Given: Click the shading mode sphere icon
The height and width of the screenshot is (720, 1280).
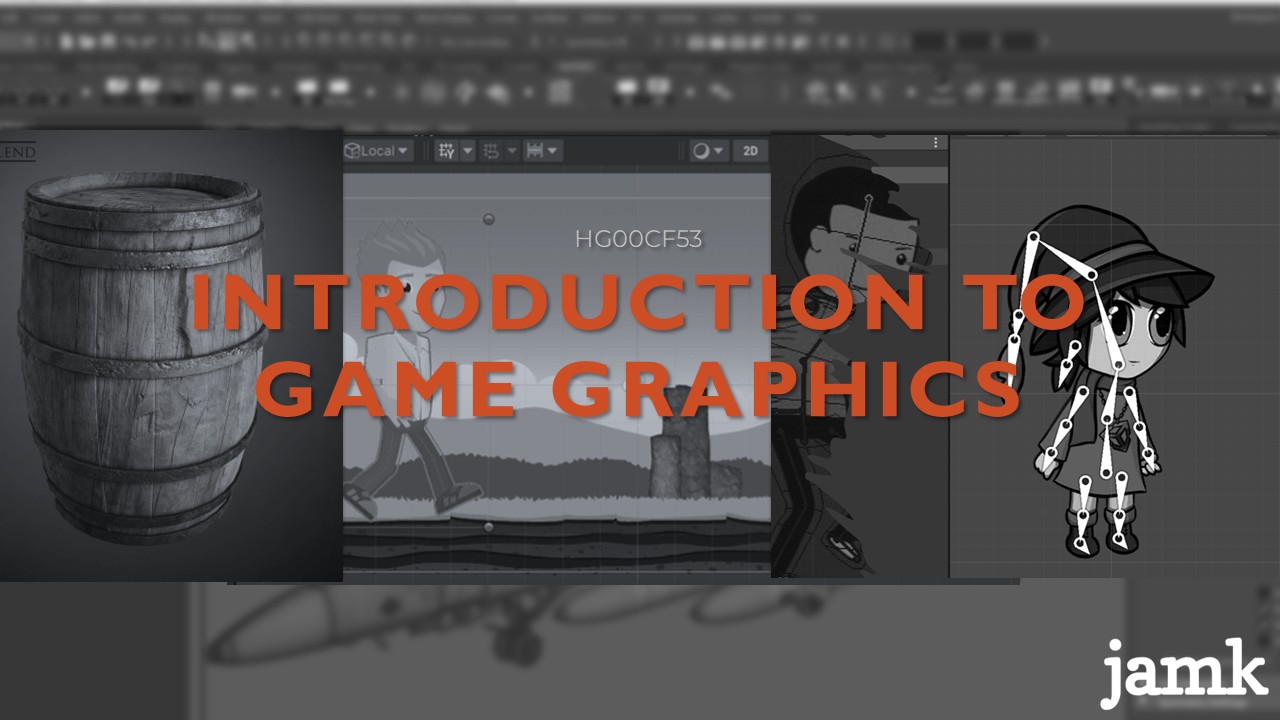Looking at the screenshot, I should point(701,150).
